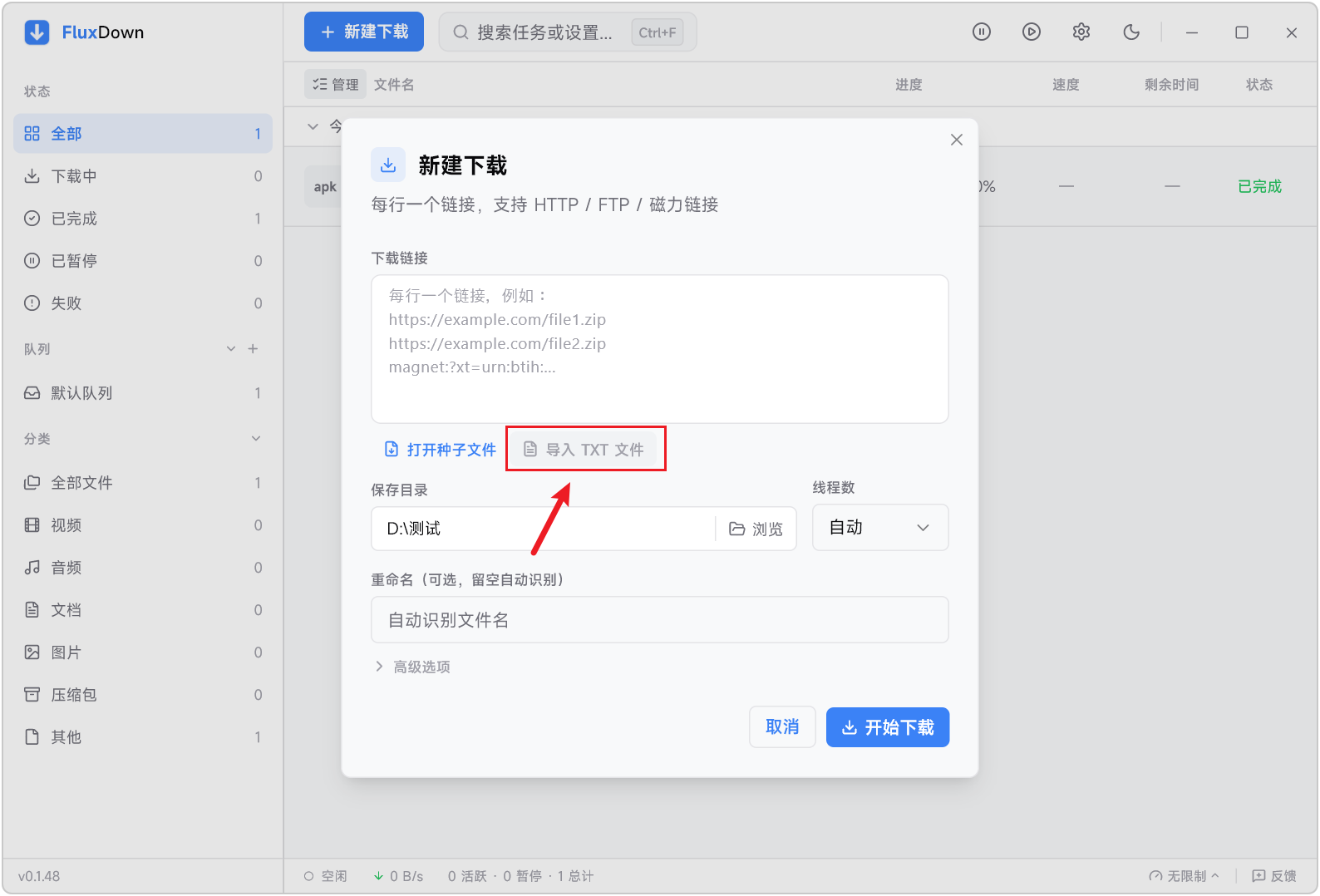Click the resume all tasks icon
The width and height of the screenshot is (1320, 896).
[1032, 32]
